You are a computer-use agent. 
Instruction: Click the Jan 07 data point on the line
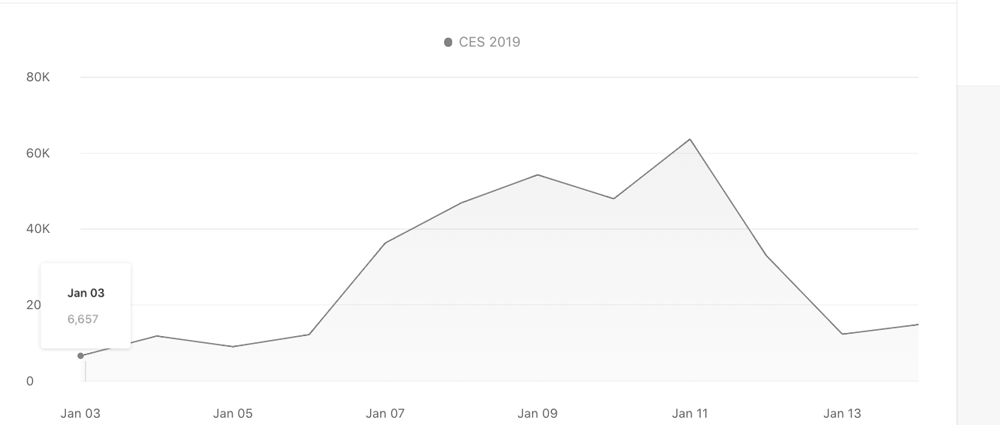385,243
